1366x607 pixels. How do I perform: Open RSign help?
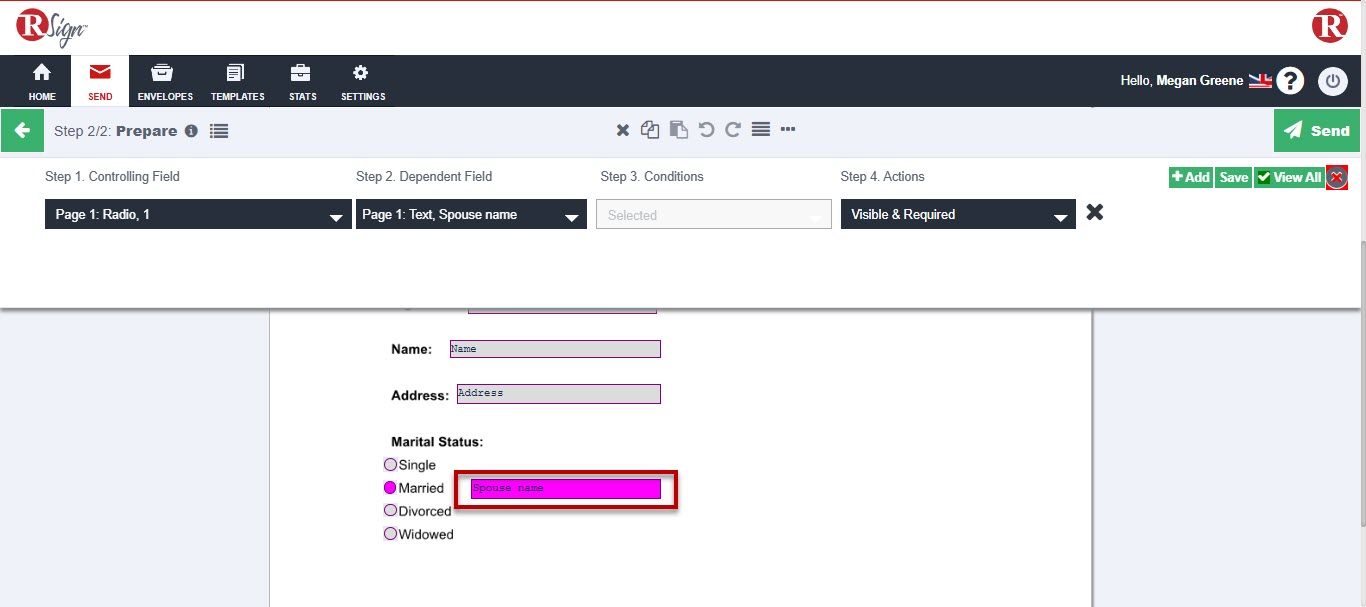1290,80
